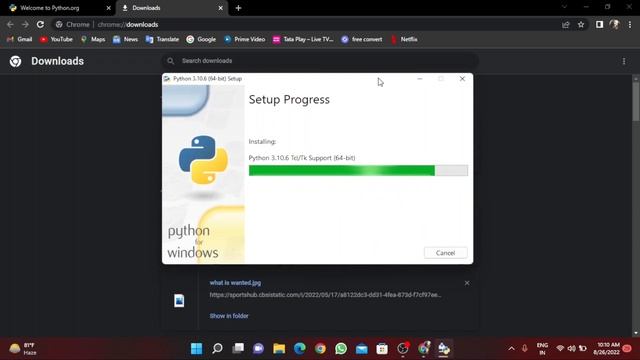
Task: Click the chrome://downloads address bar
Action: tap(306, 24)
